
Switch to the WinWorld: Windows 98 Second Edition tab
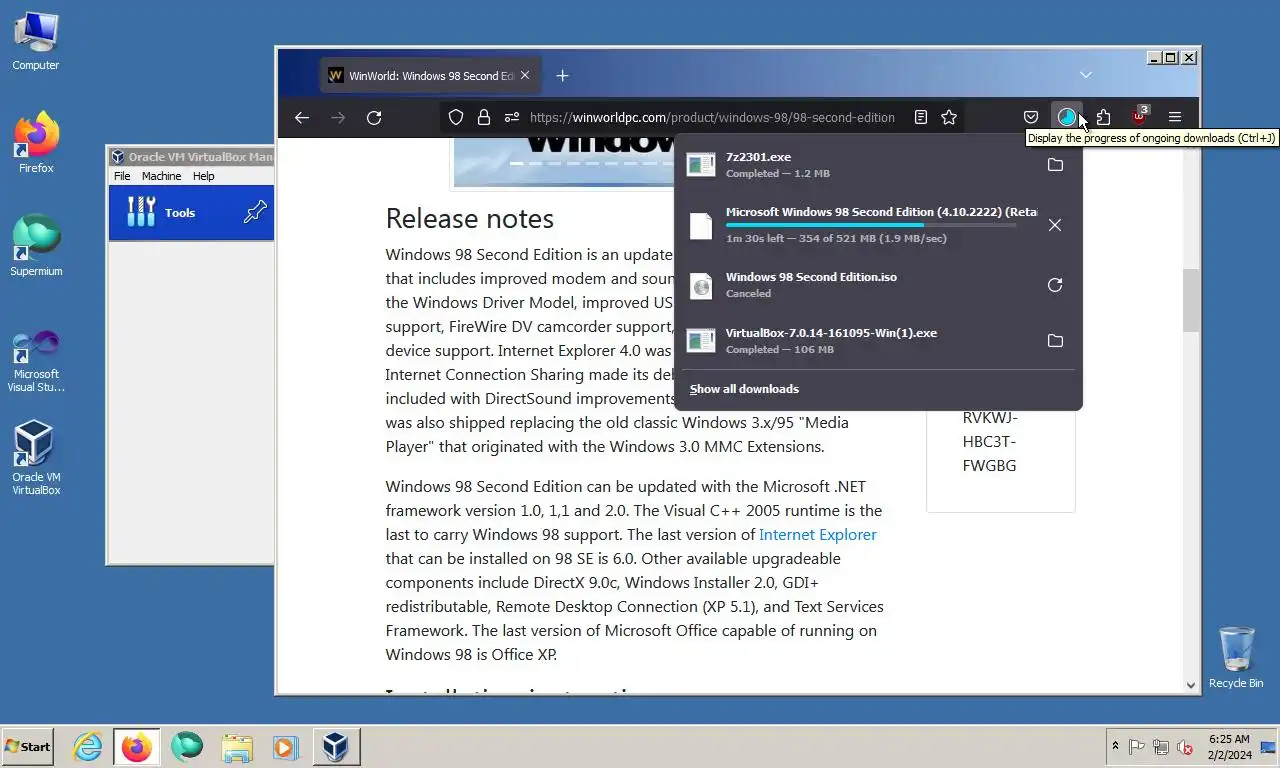[x=431, y=75]
